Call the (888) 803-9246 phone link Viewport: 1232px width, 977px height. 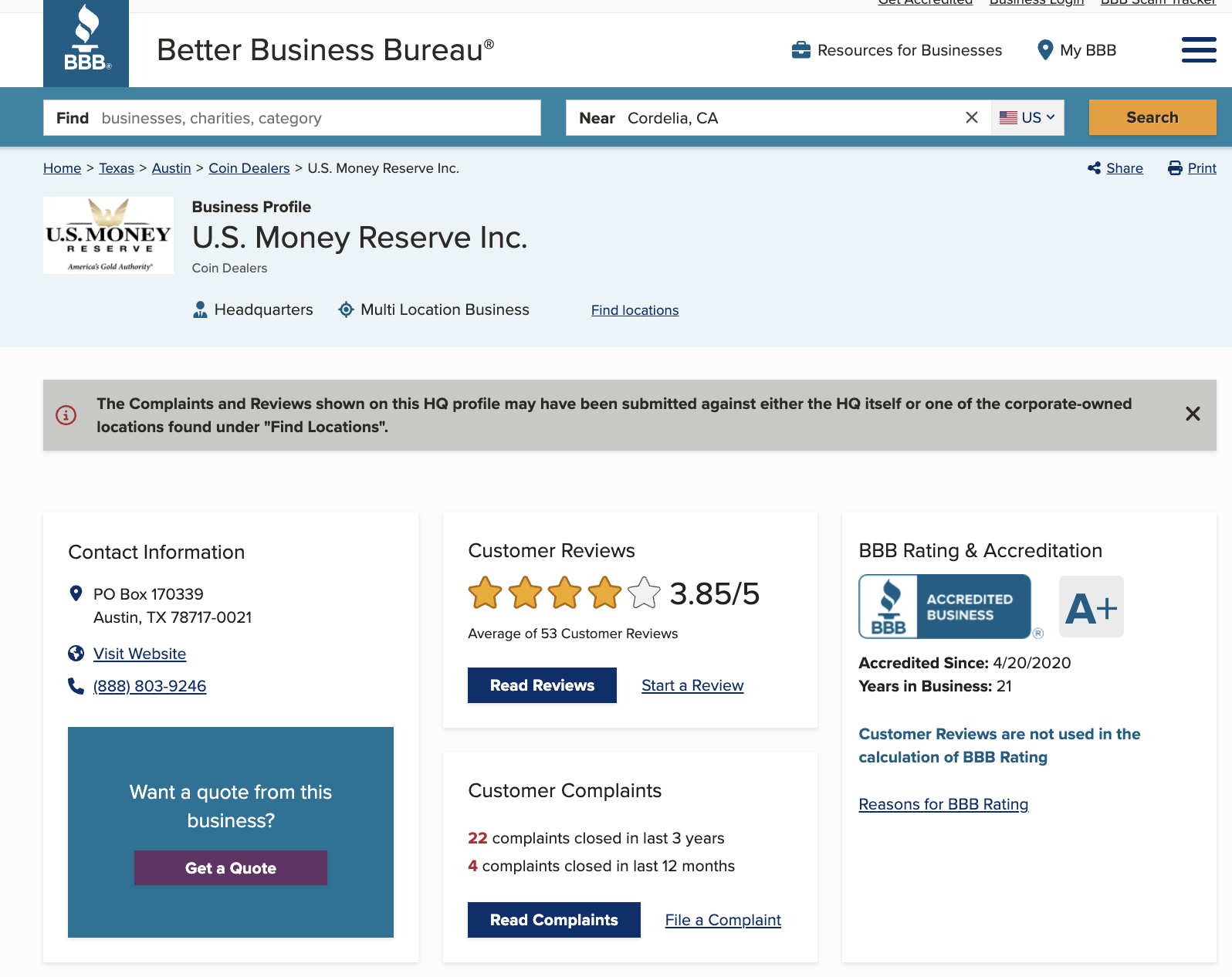[150, 686]
